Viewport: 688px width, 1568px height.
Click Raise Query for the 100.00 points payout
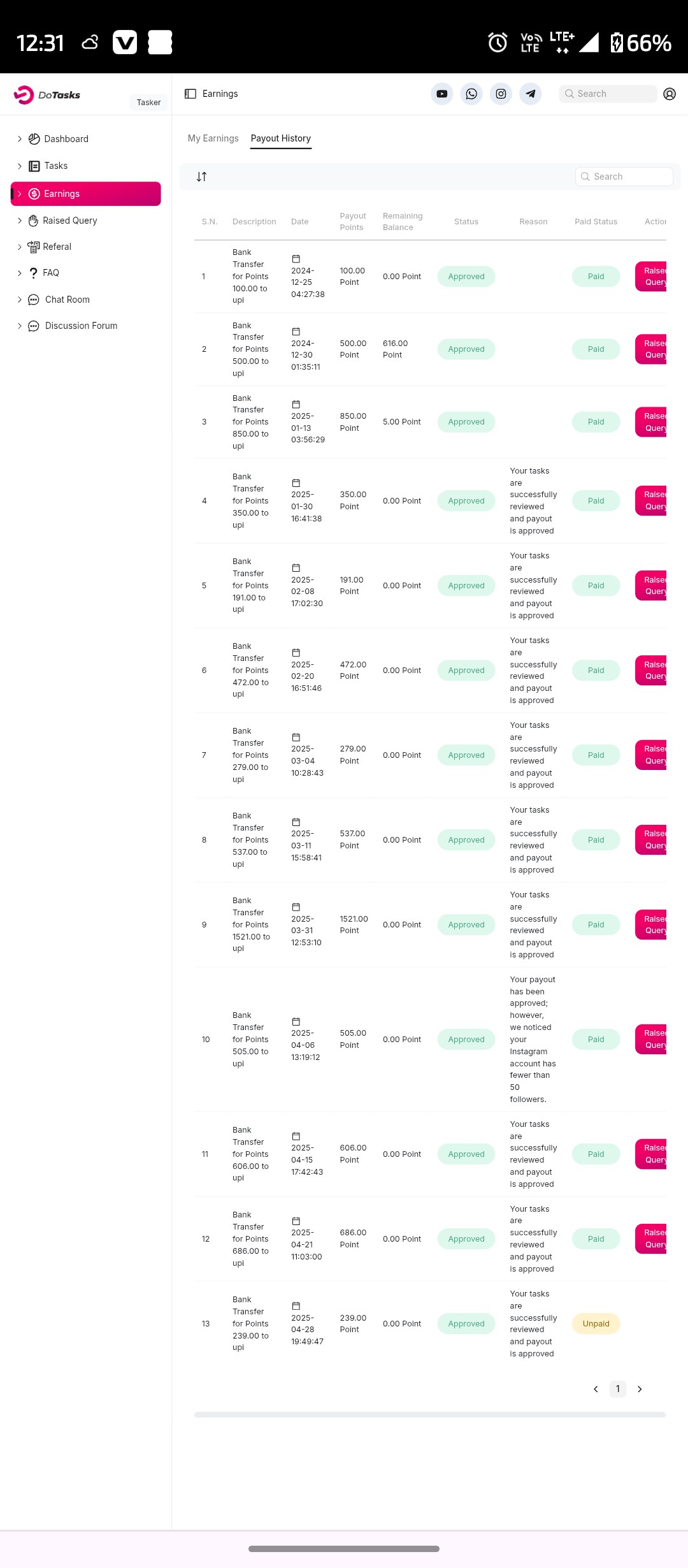pos(651,277)
